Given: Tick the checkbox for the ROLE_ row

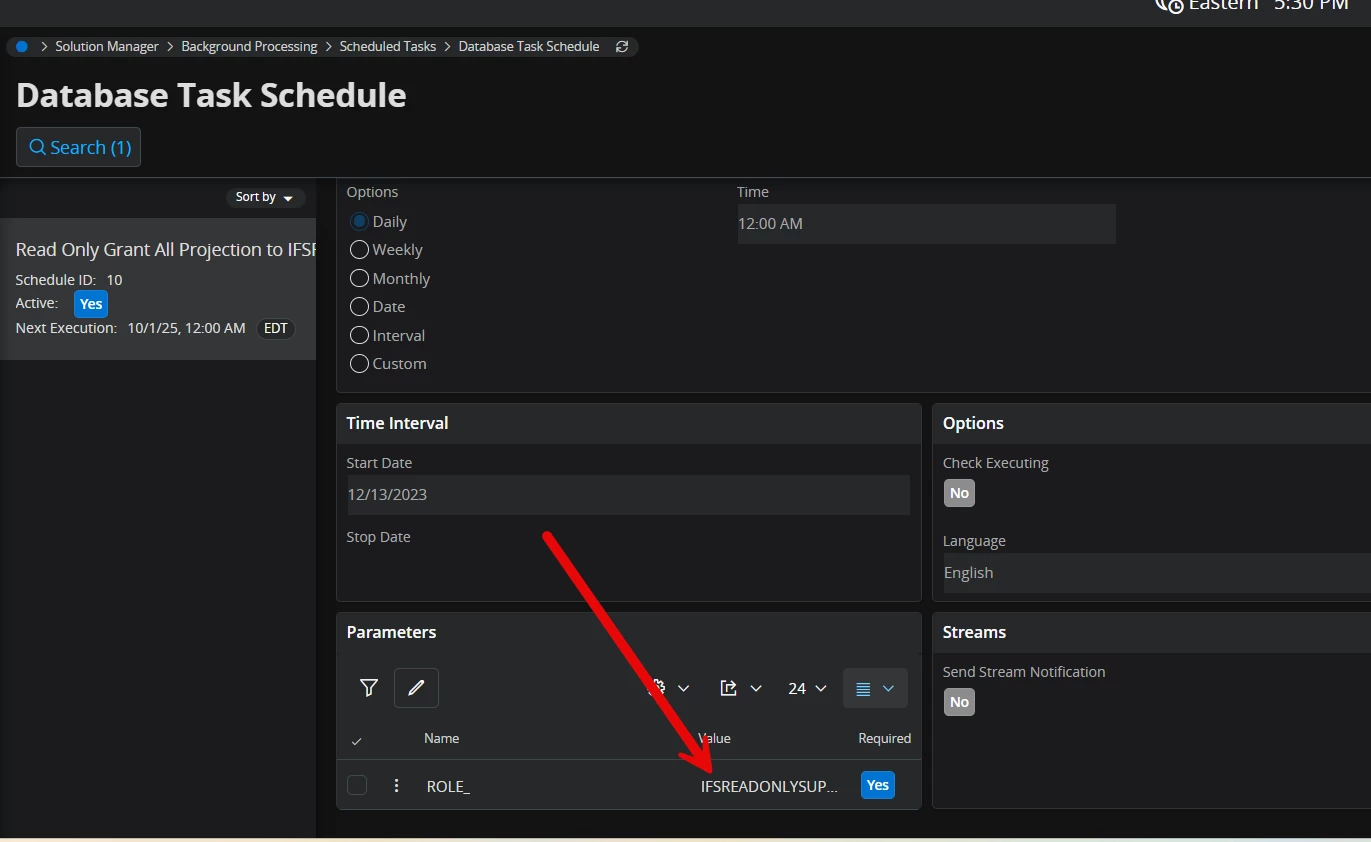Looking at the screenshot, I should click(x=357, y=786).
